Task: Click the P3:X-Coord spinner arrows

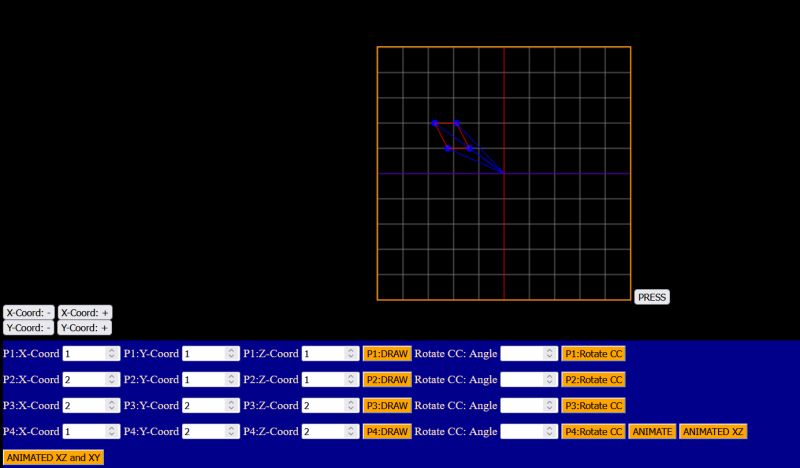Action: pyautogui.click(x=112, y=406)
